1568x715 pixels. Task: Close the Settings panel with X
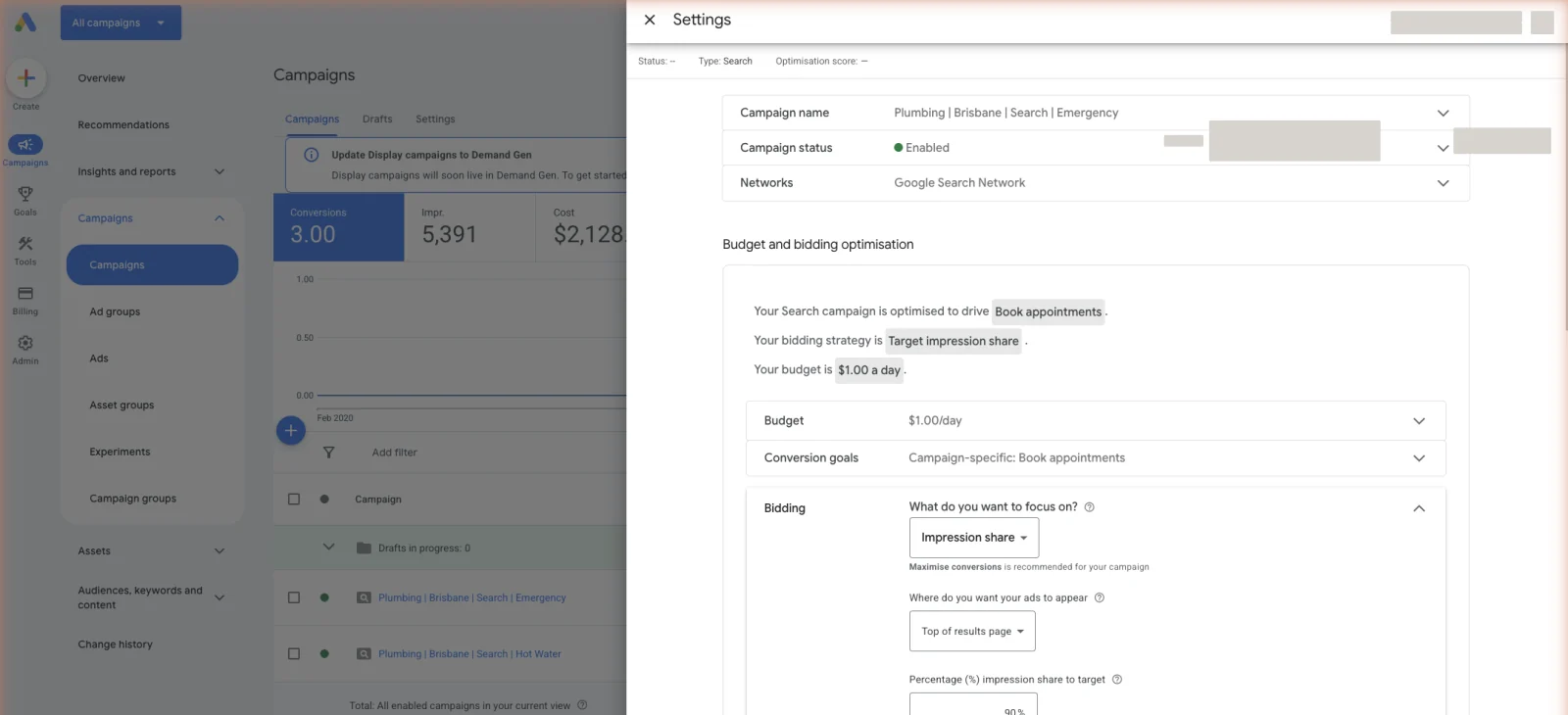[x=650, y=20]
